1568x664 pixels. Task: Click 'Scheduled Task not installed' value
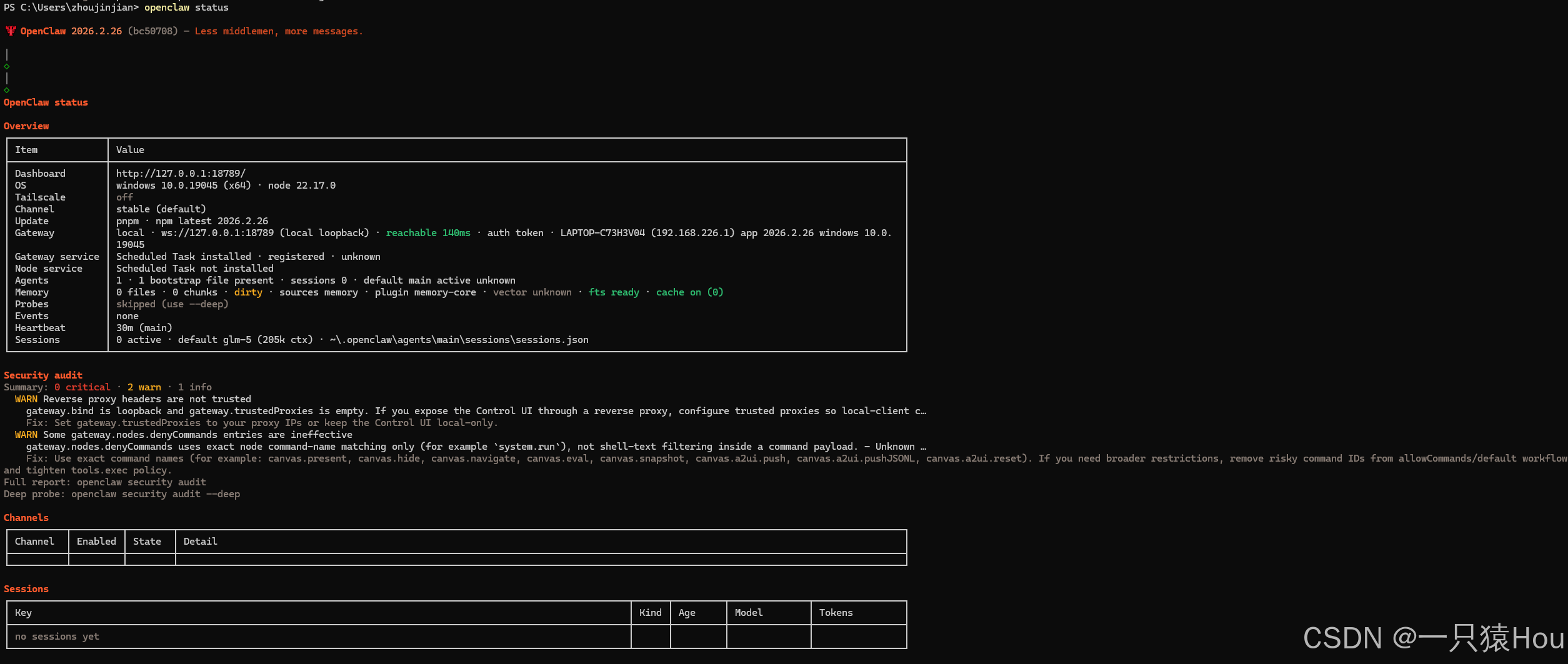click(194, 269)
